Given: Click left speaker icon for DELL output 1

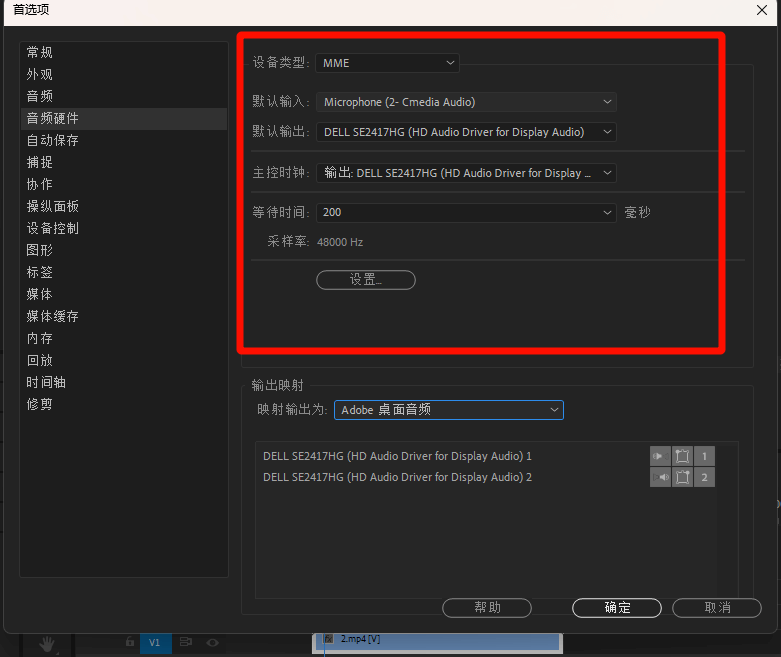Looking at the screenshot, I should pyautogui.click(x=659, y=456).
